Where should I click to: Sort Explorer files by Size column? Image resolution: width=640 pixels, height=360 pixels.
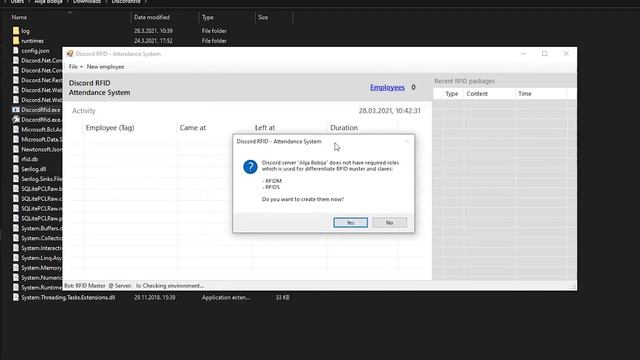point(263,17)
